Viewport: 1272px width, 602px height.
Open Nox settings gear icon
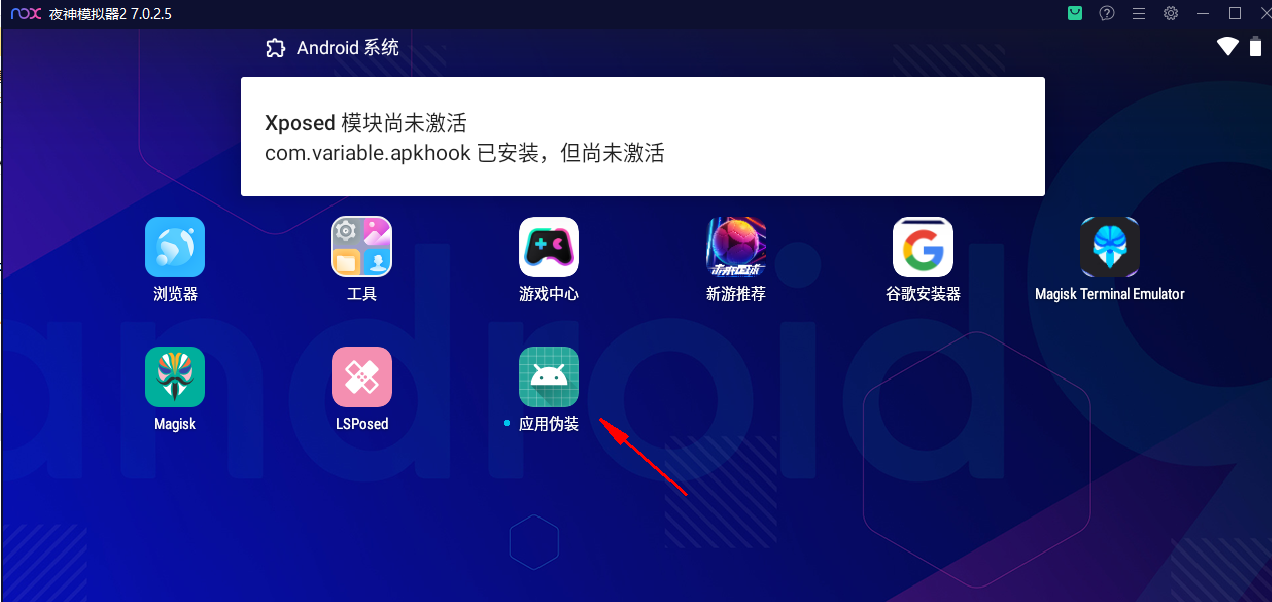(1171, 13)
